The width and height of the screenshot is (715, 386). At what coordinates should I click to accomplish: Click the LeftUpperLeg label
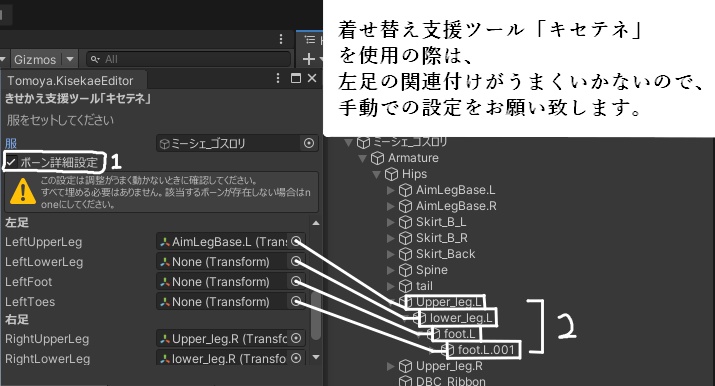pyautogui.click(x=44, y=242)
